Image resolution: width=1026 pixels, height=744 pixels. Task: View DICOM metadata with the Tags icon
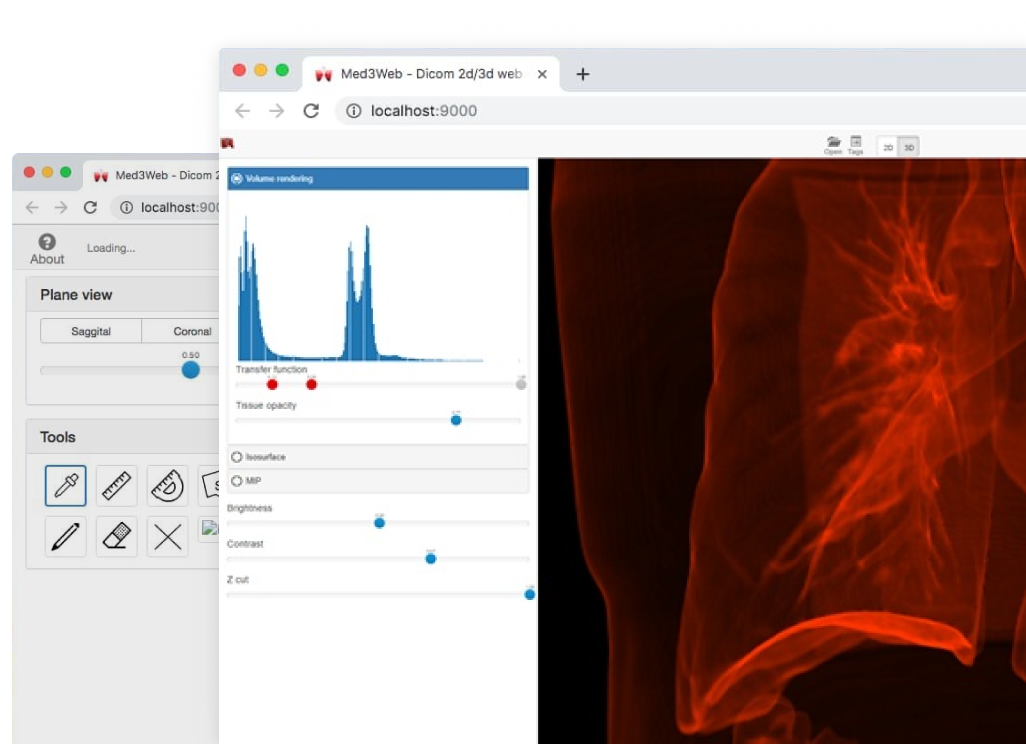tap(855, 143)
